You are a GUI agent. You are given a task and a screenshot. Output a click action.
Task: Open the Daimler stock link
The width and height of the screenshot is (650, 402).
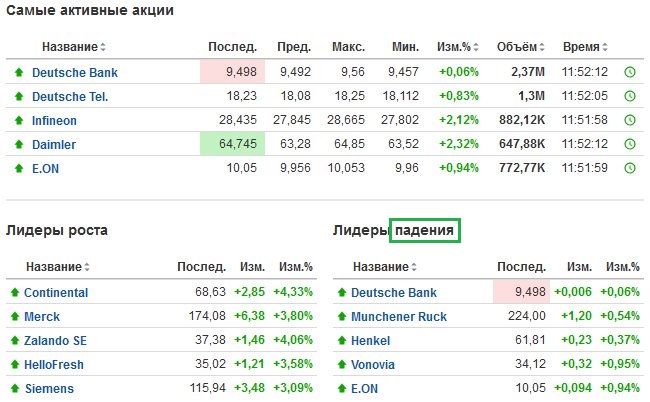click(54, 145)
